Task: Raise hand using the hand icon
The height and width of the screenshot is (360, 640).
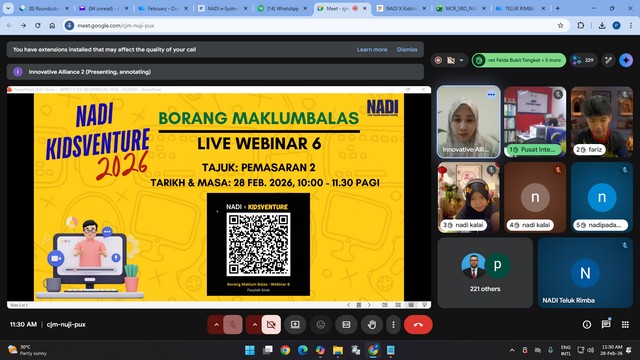Action: 371,325
